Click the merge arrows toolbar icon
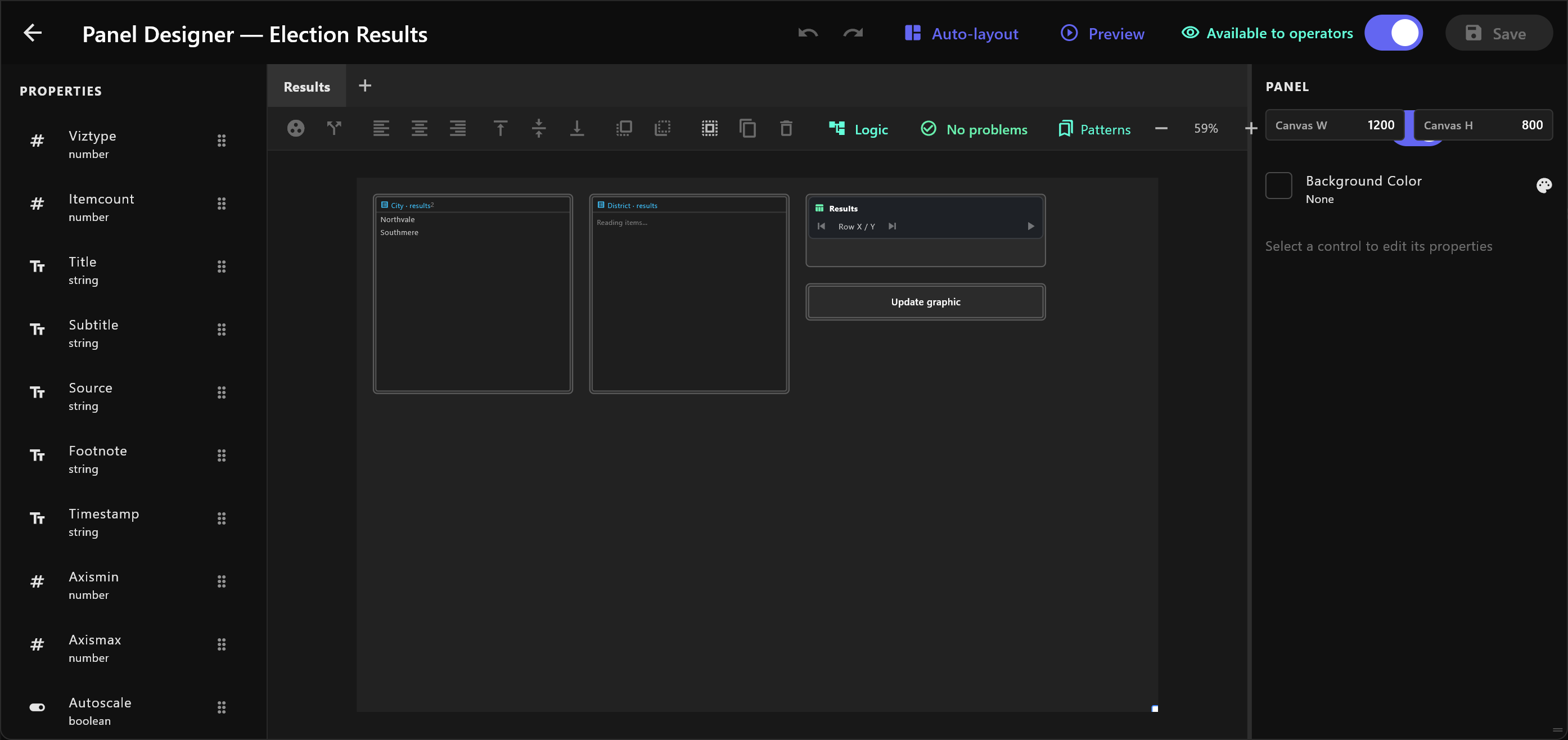 pos(334,128)
